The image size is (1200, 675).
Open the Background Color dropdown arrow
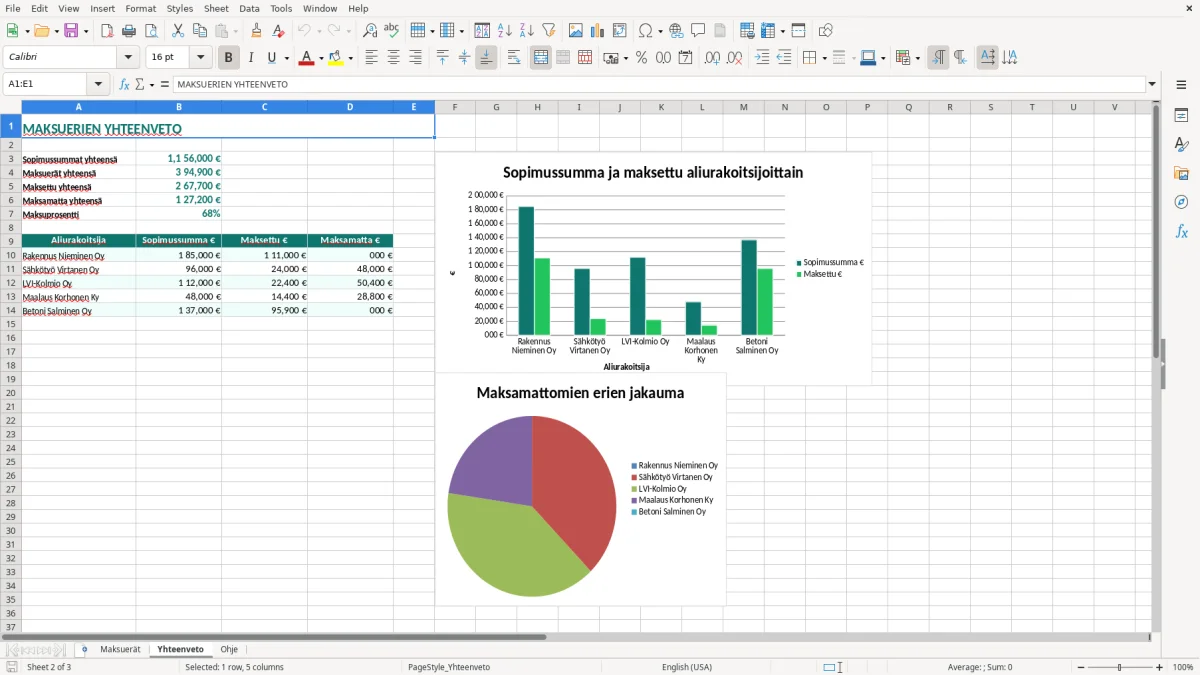(350, 58)
